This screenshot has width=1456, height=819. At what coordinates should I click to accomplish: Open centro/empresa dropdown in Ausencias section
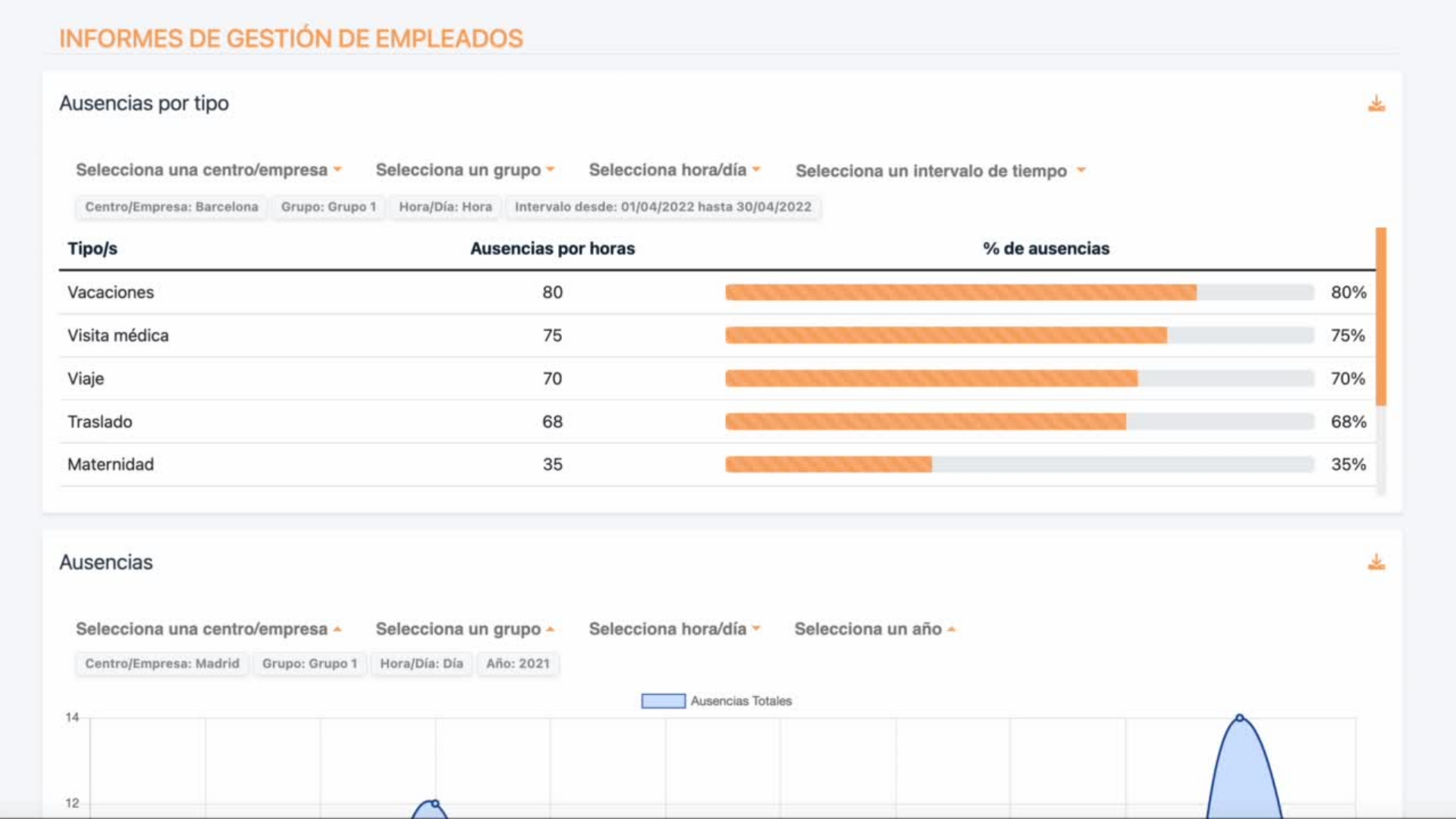click(209, 629)
